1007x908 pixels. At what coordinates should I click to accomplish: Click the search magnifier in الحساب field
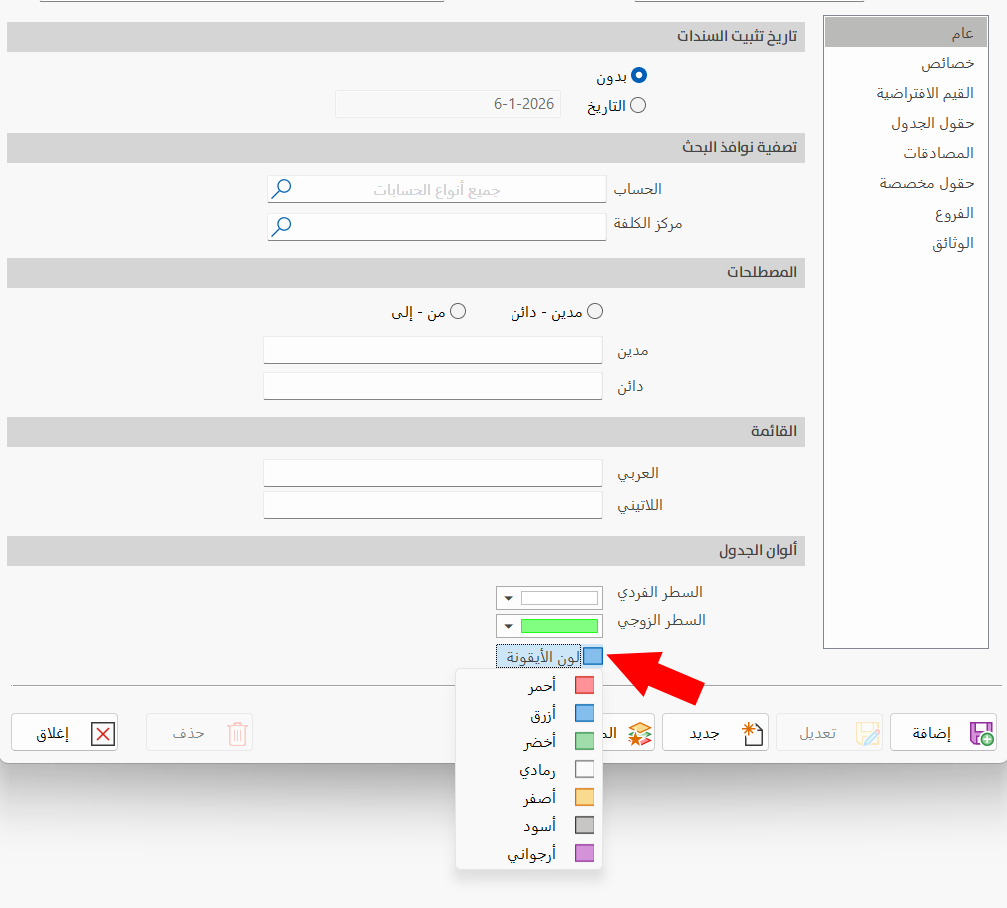[x=281, y=189]
